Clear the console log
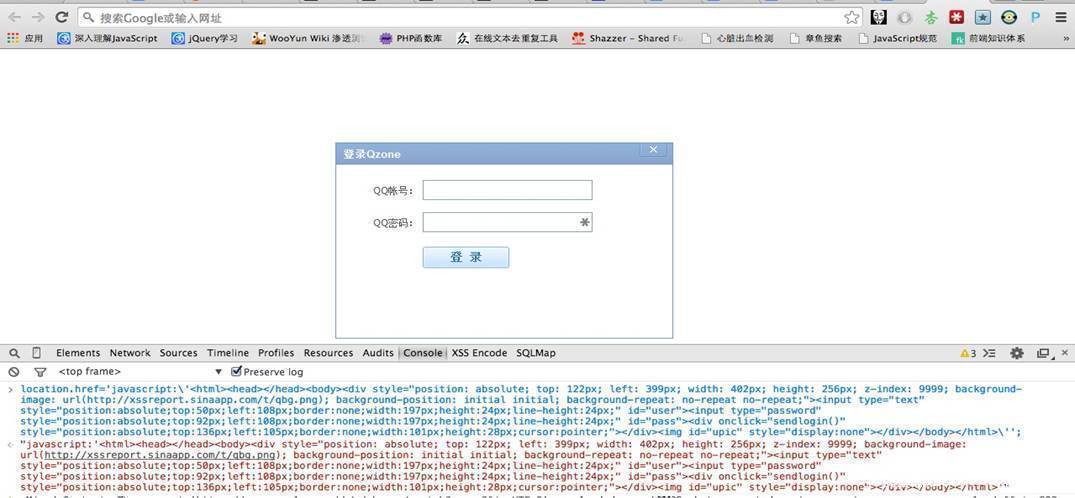This screenshot has width=1075, height=498. (14, 372)
